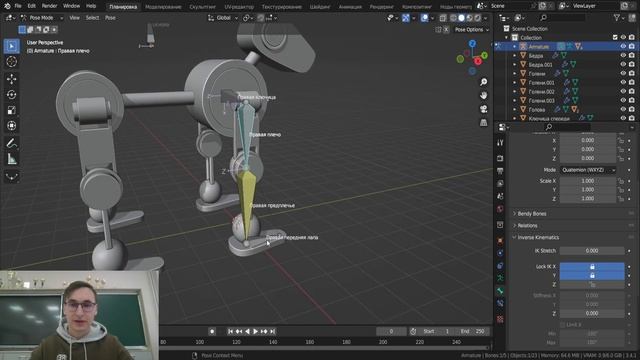Collapse the Collection tree item
This screenshot has height=360, width=640.
[x=507, y=38]
